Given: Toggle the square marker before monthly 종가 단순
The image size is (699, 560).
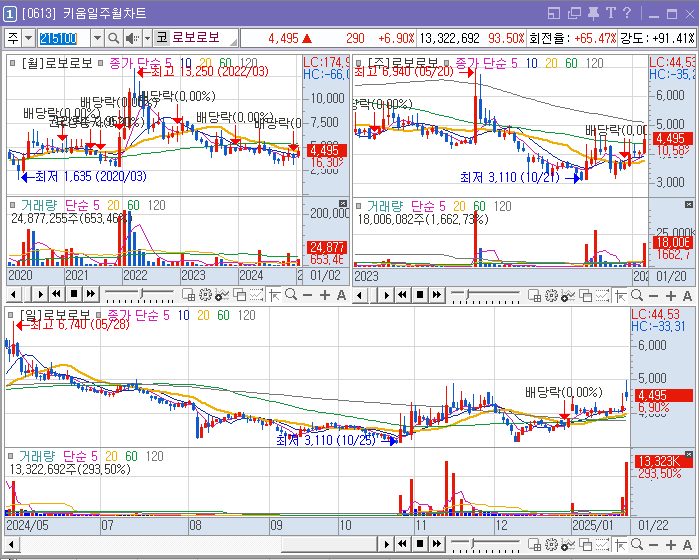Looking at the screenshot, I should click(101, 63).
